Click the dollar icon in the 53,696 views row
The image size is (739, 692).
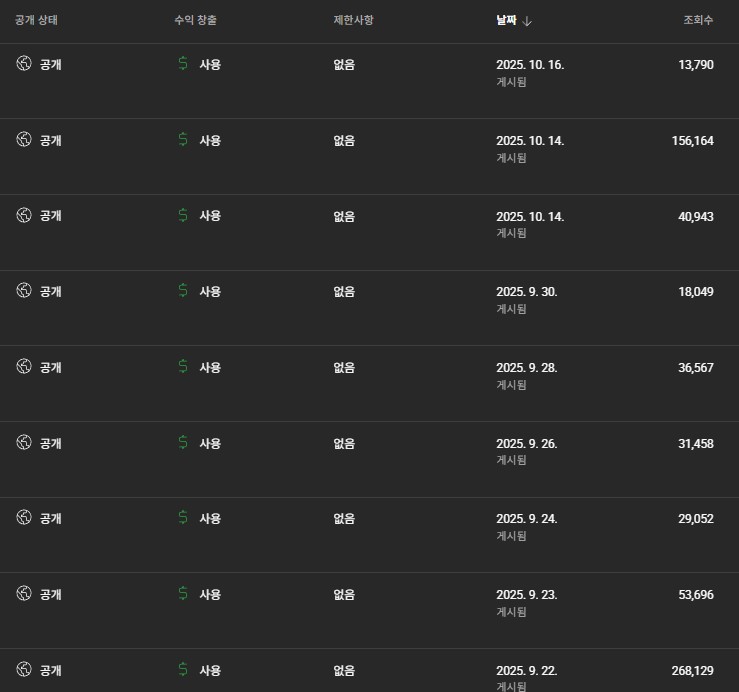click(183, 594)
